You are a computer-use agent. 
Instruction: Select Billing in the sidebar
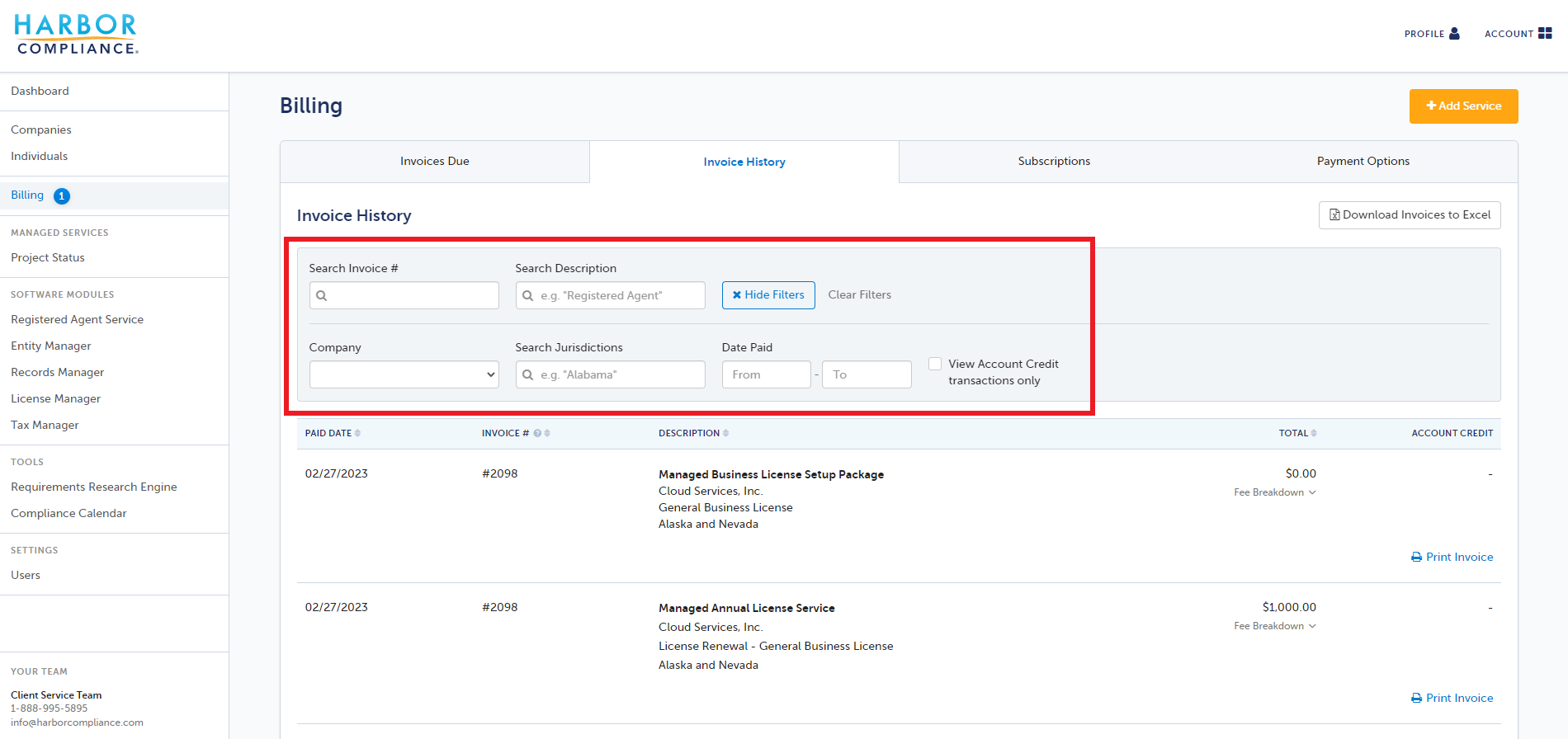[x=27, y=195]
